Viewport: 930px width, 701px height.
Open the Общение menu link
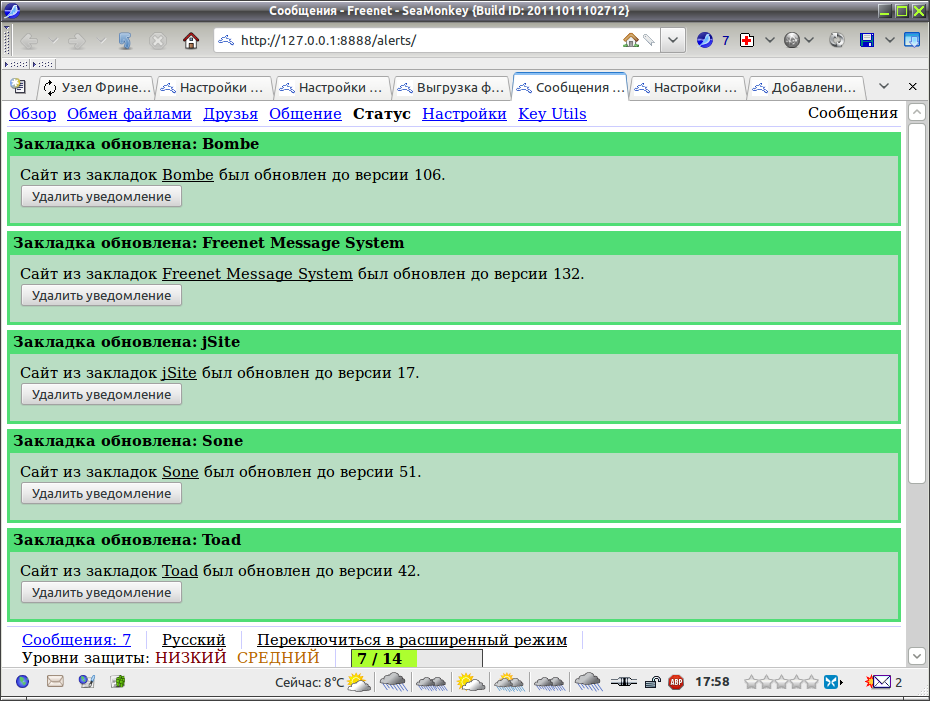pos(305,114)
